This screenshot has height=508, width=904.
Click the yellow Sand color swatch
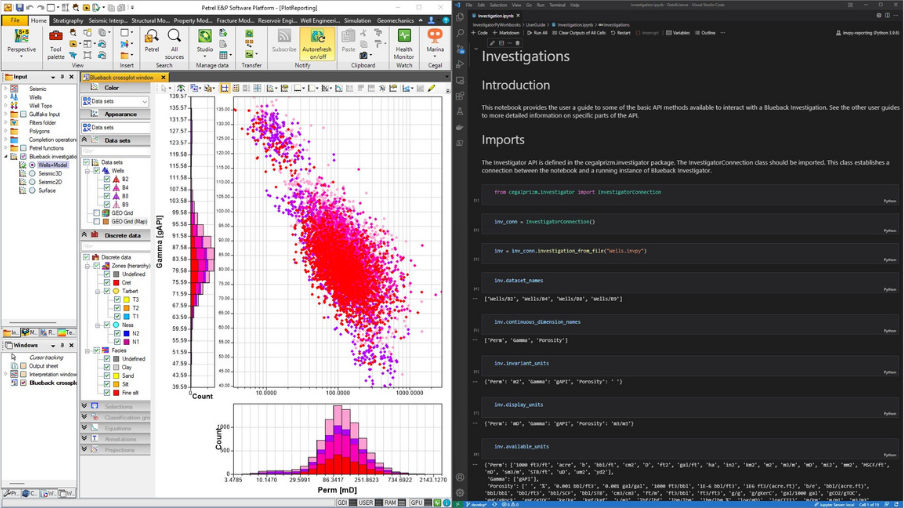(x=116, y=375)
